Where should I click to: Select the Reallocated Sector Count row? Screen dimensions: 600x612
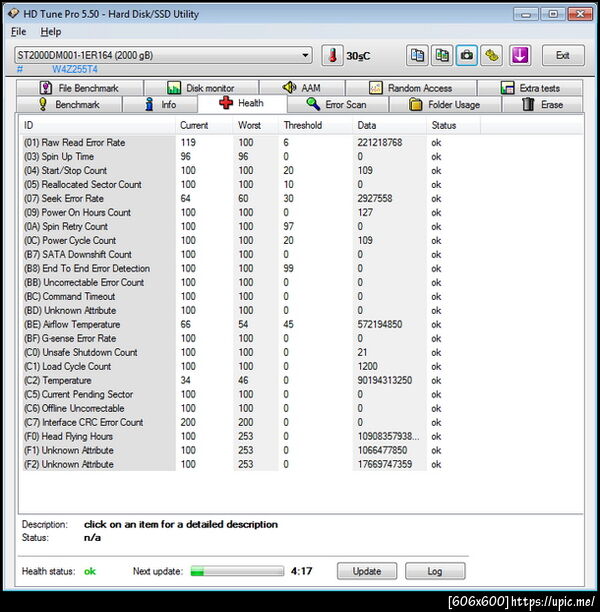(x=252, y=185)
